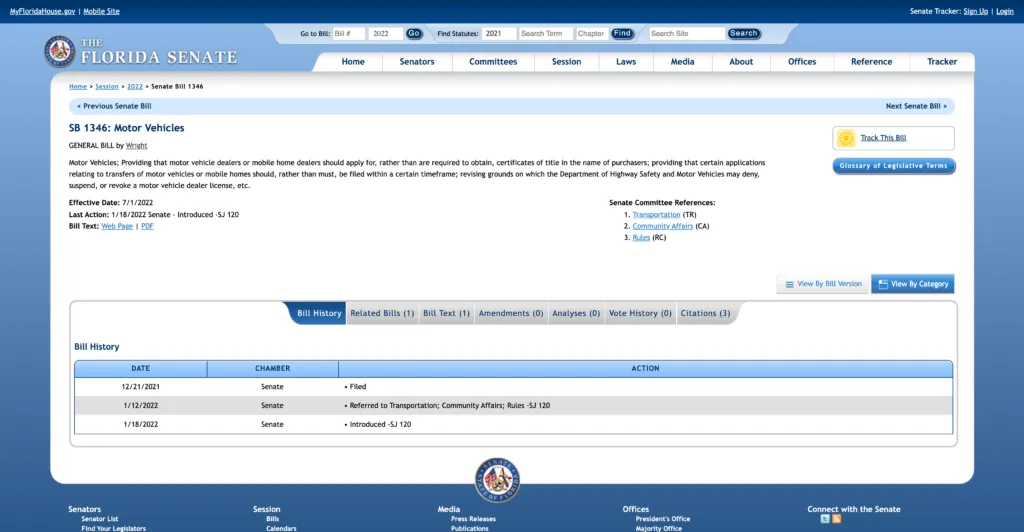Follow the Next Senate Bill link
Image resolution: width=1024 pixels, height=532 pixels.
point(915,106)
